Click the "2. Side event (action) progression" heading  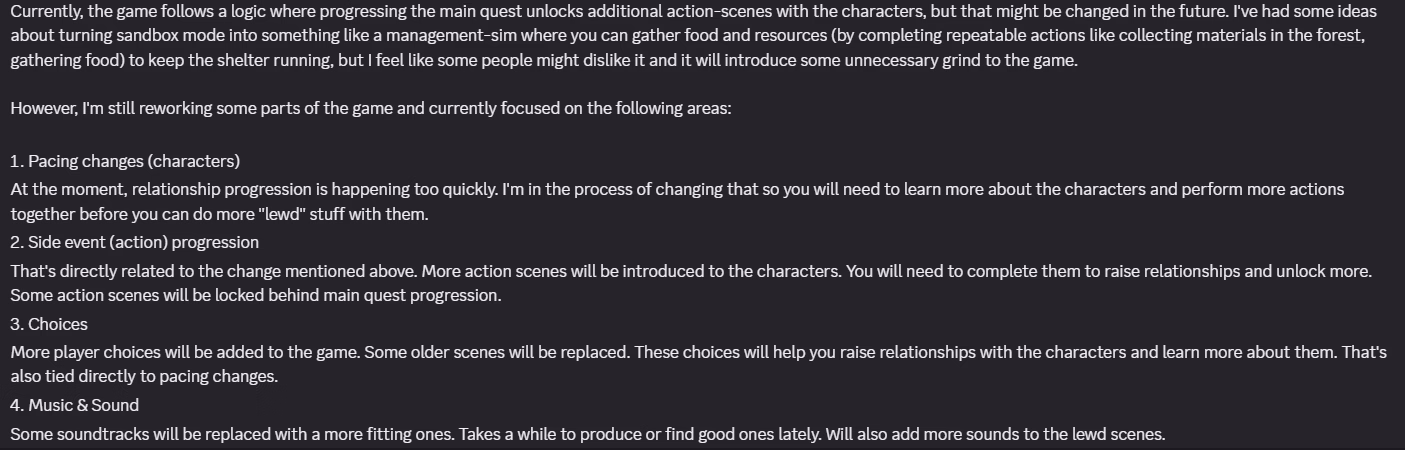click(x=135, y=242)
